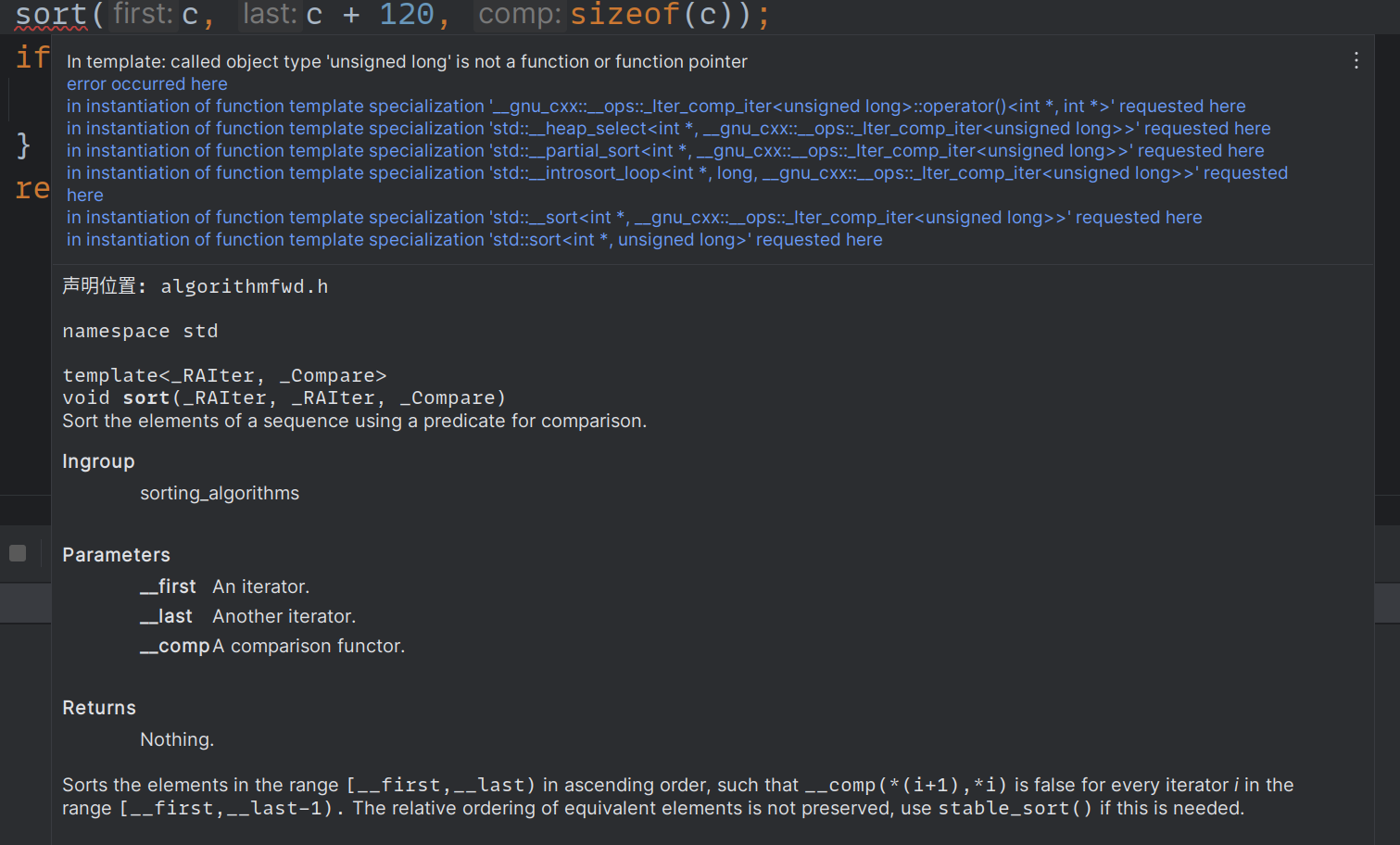This screenshot has width=1400, height=845.
Task: Click the 'Returns' heading
Action: pyautogui.click(x=99, y=708)
